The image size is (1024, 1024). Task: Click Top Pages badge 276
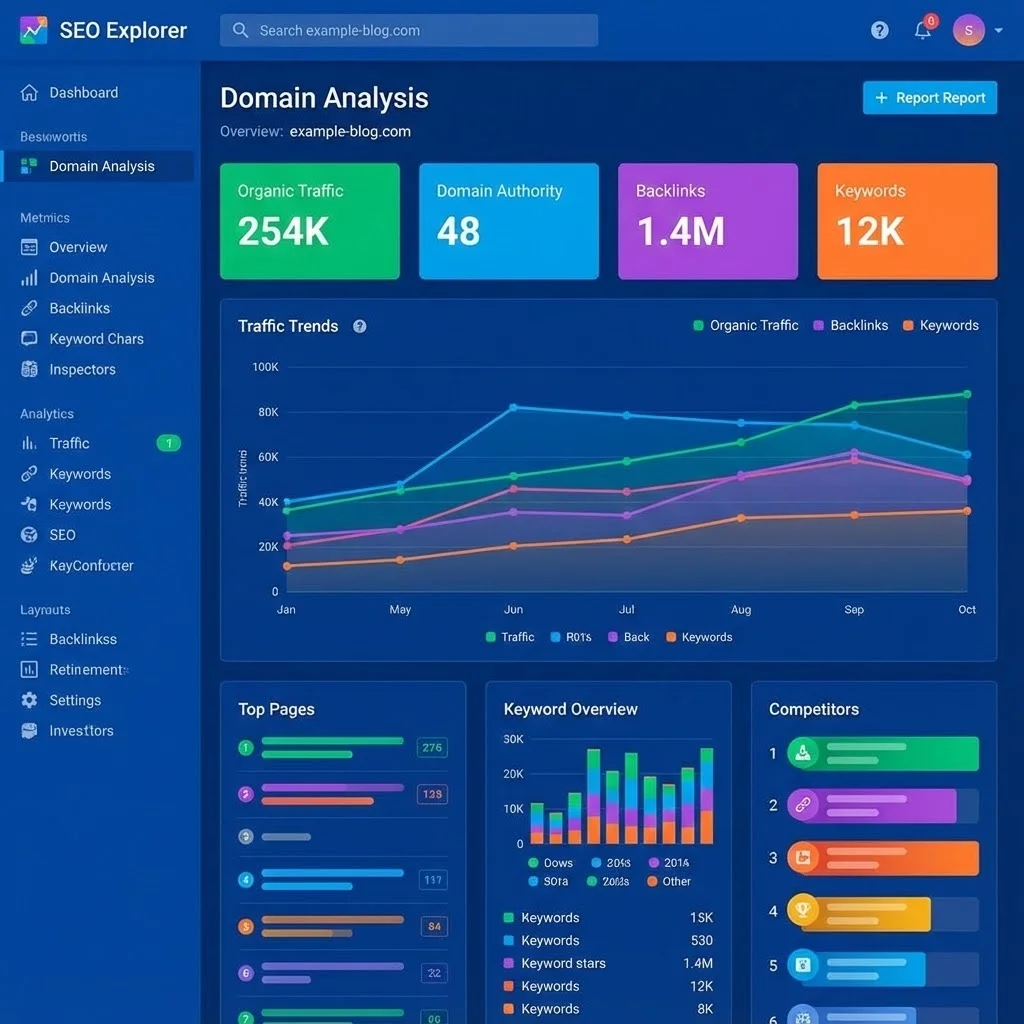click(432, 748)
